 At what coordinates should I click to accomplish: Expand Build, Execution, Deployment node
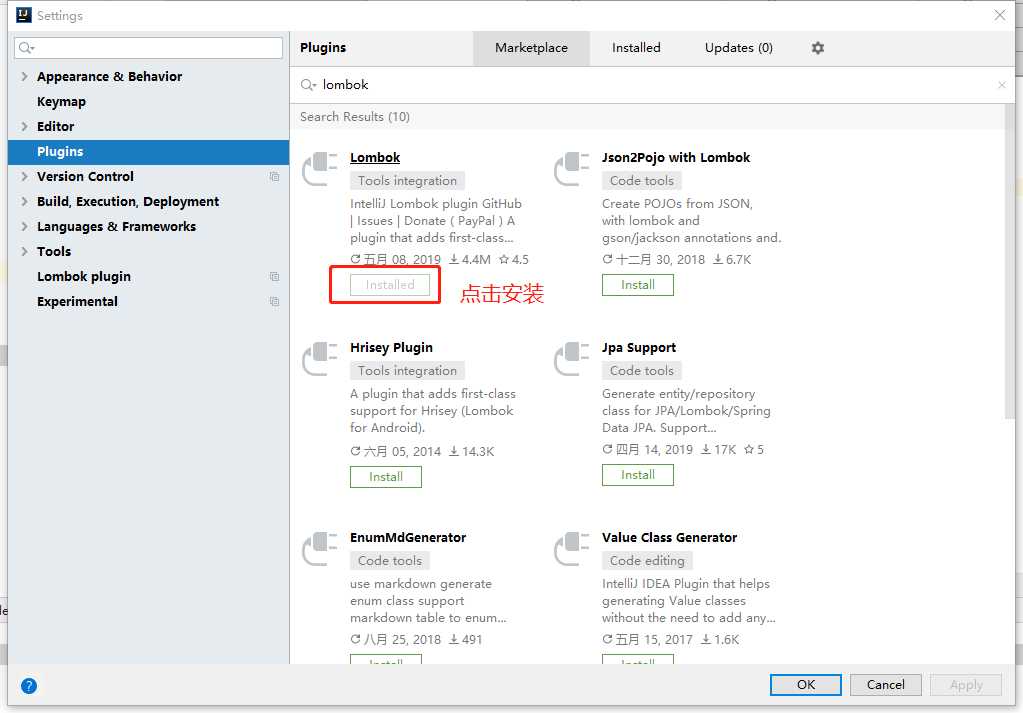coord(24,202)
